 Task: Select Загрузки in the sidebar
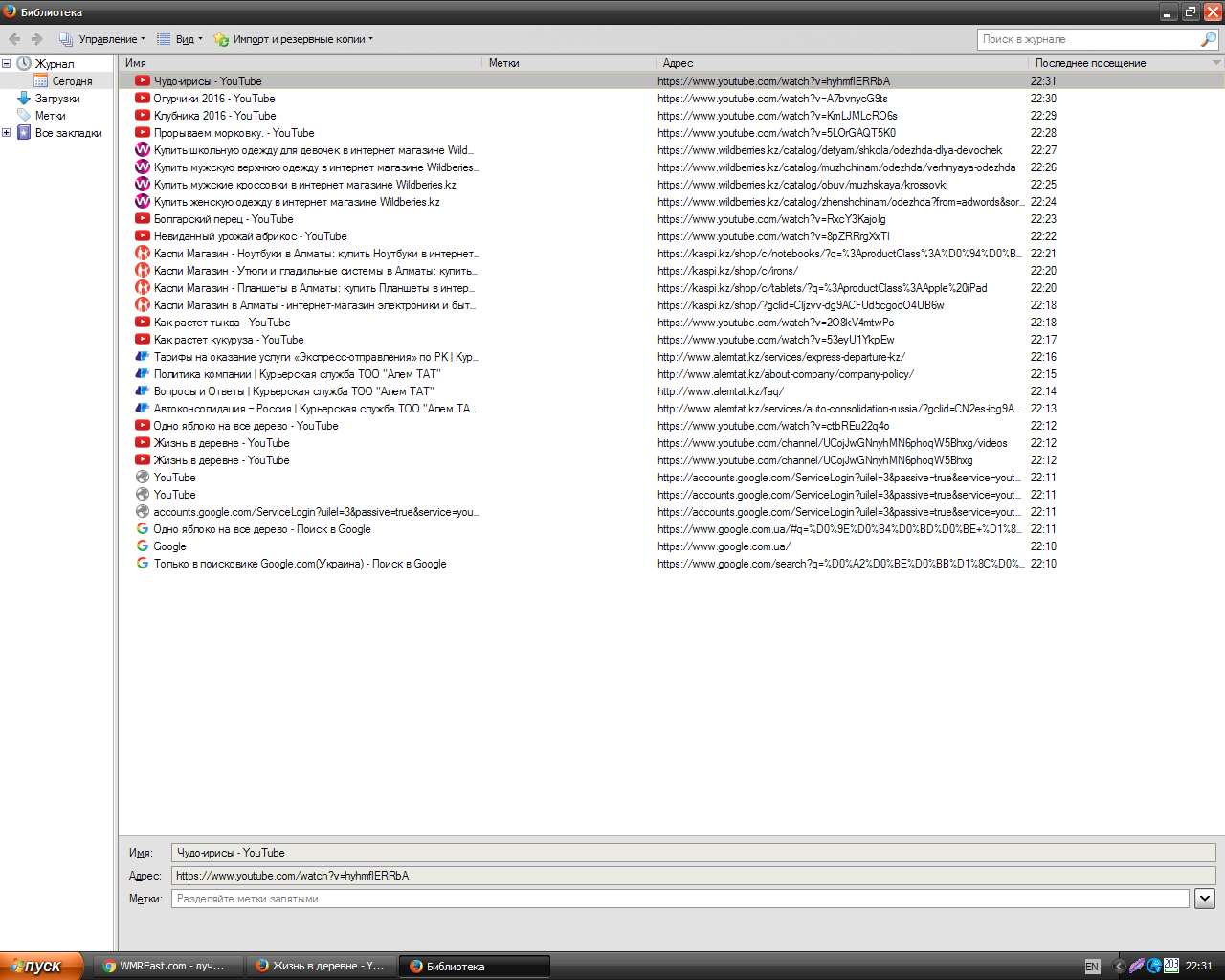coord(57,99)
